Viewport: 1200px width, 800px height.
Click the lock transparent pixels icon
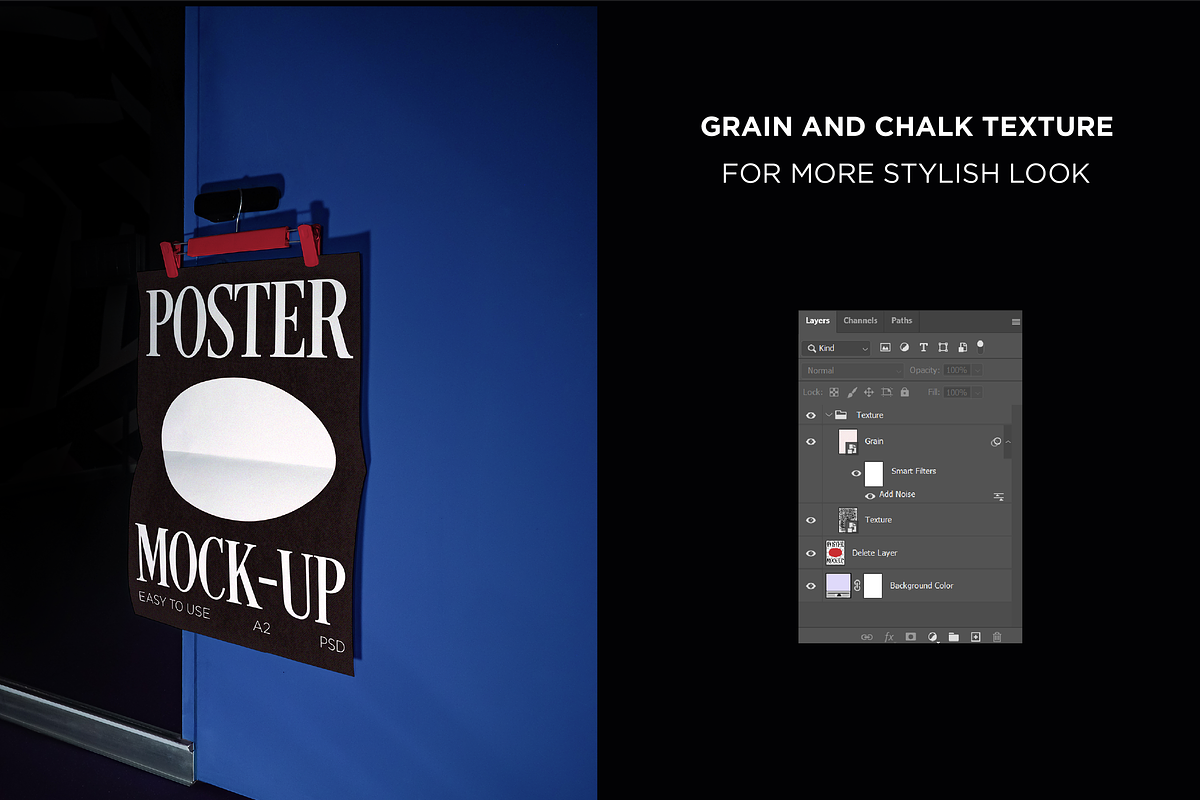(x=834, y=393)
